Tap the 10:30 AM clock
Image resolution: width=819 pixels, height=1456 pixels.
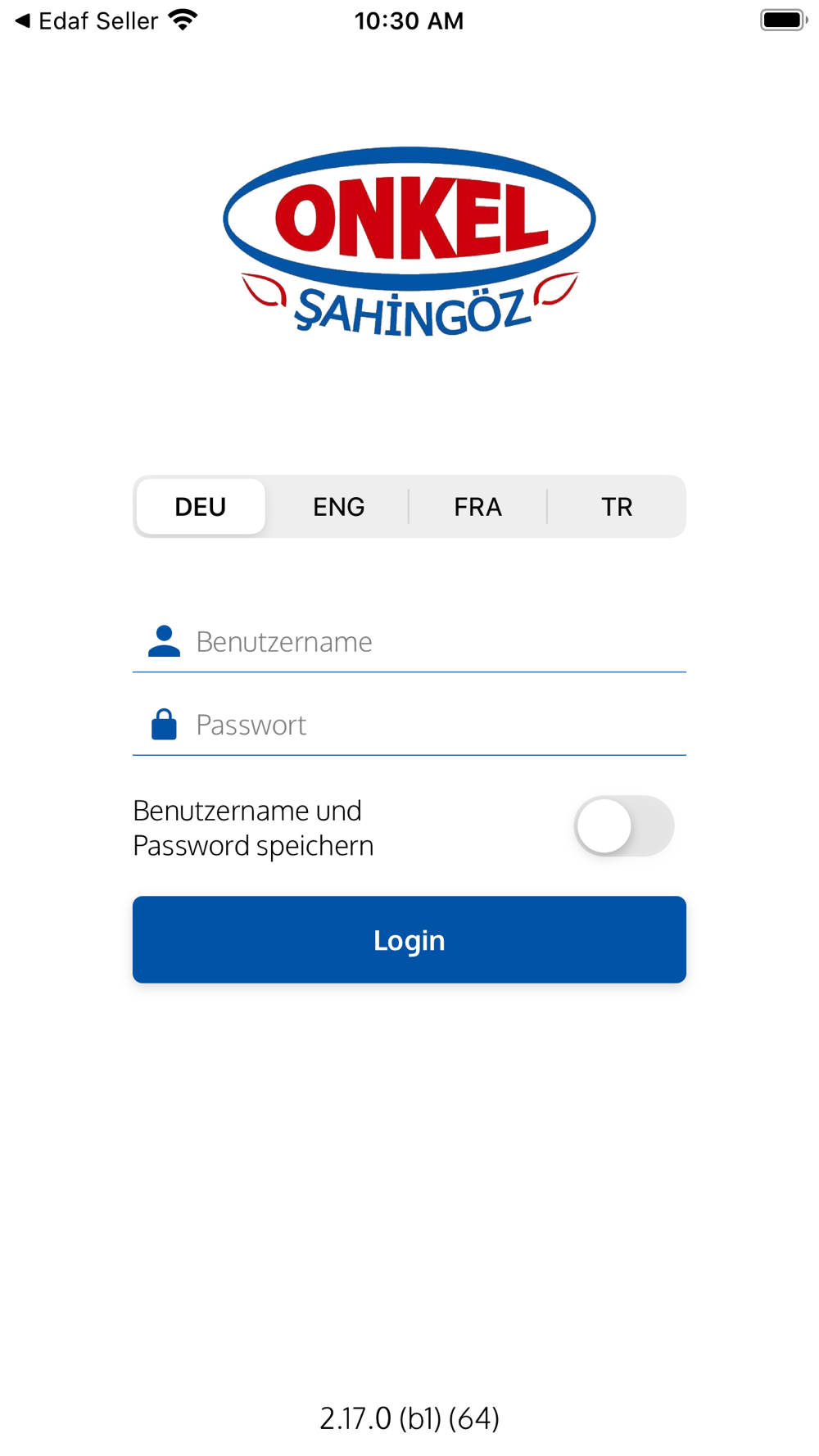pos(409,20)
